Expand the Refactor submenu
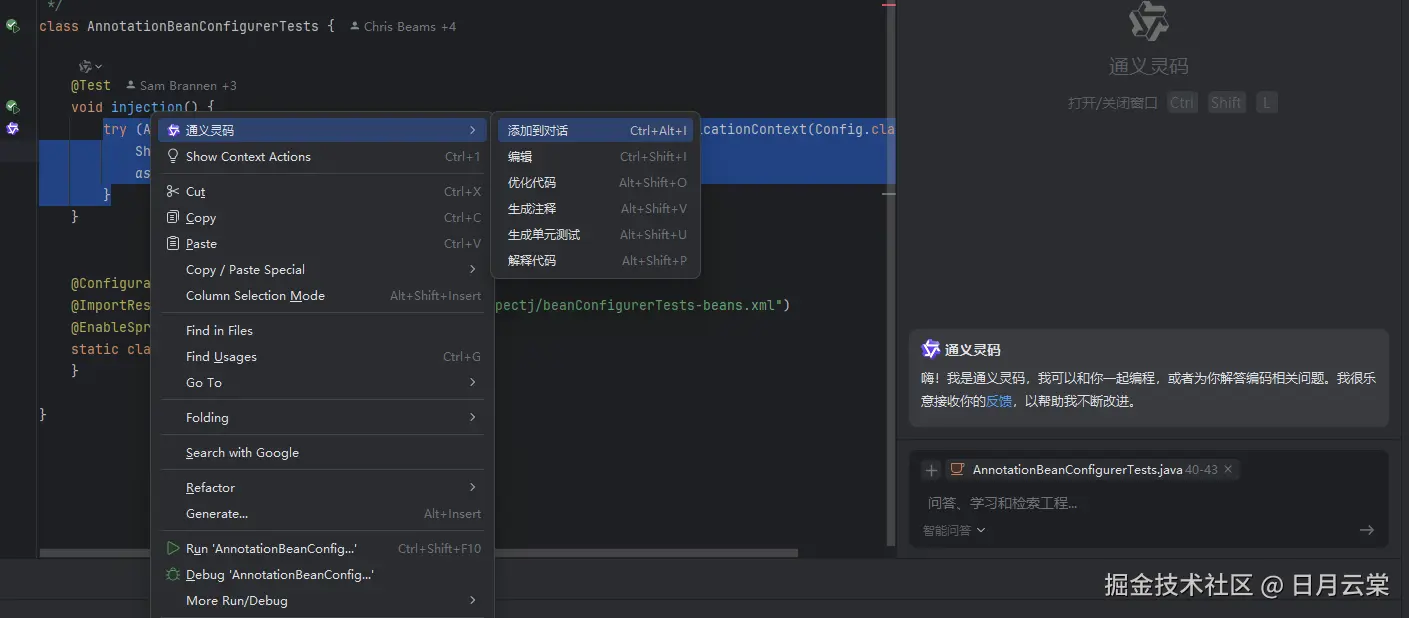The width and height of the screenshot is (1409, 618). click(x=473, y=487)
